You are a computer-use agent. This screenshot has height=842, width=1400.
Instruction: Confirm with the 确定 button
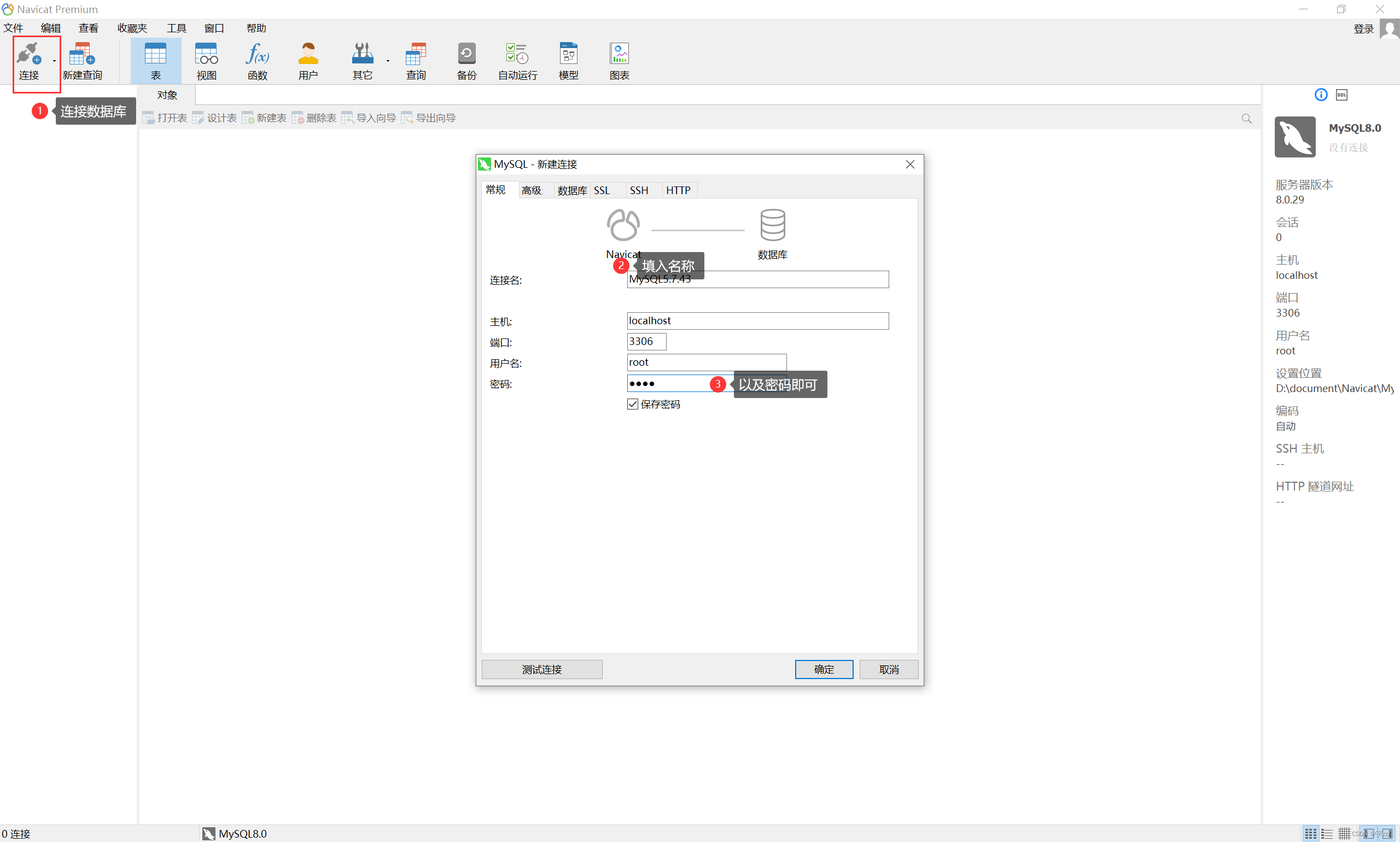824,669
